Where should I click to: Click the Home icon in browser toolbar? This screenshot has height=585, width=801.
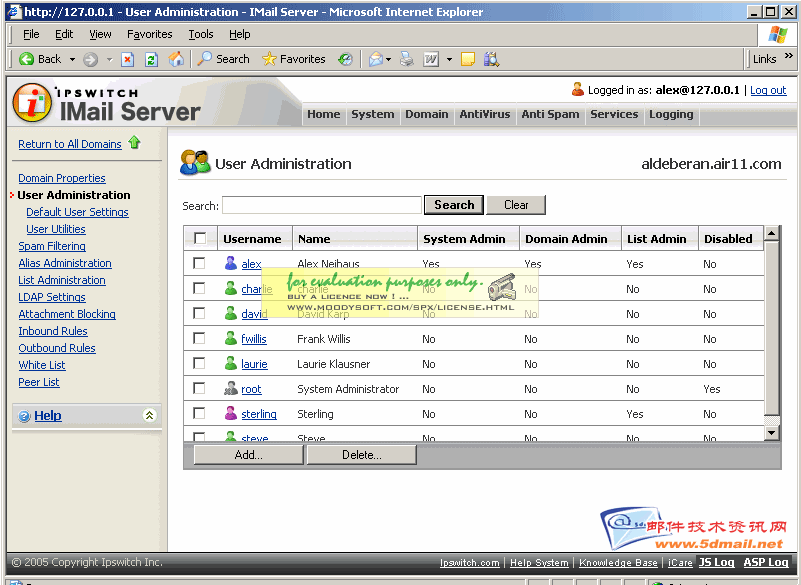[176, 59]
